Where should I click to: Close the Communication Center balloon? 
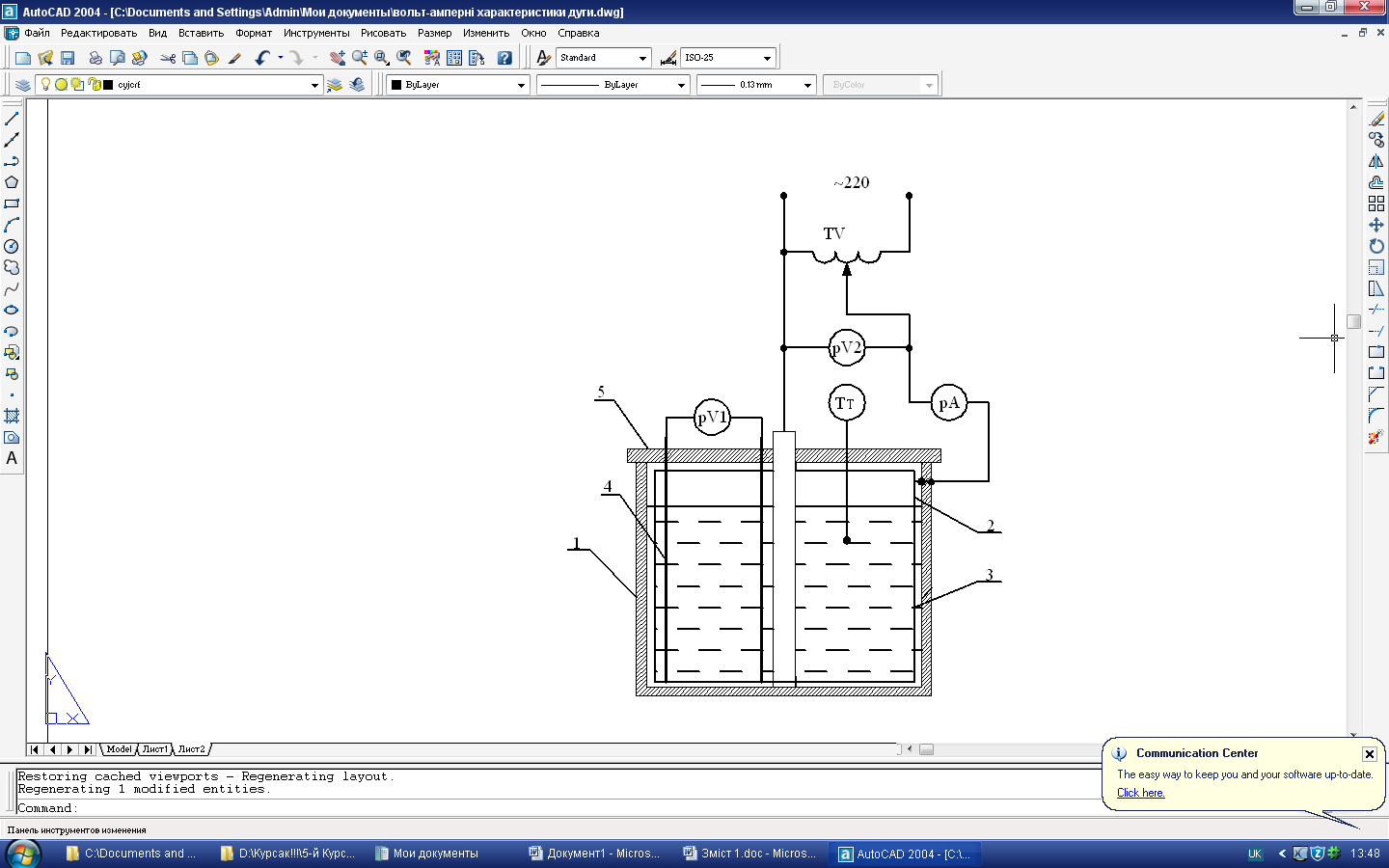[1369, 754]
